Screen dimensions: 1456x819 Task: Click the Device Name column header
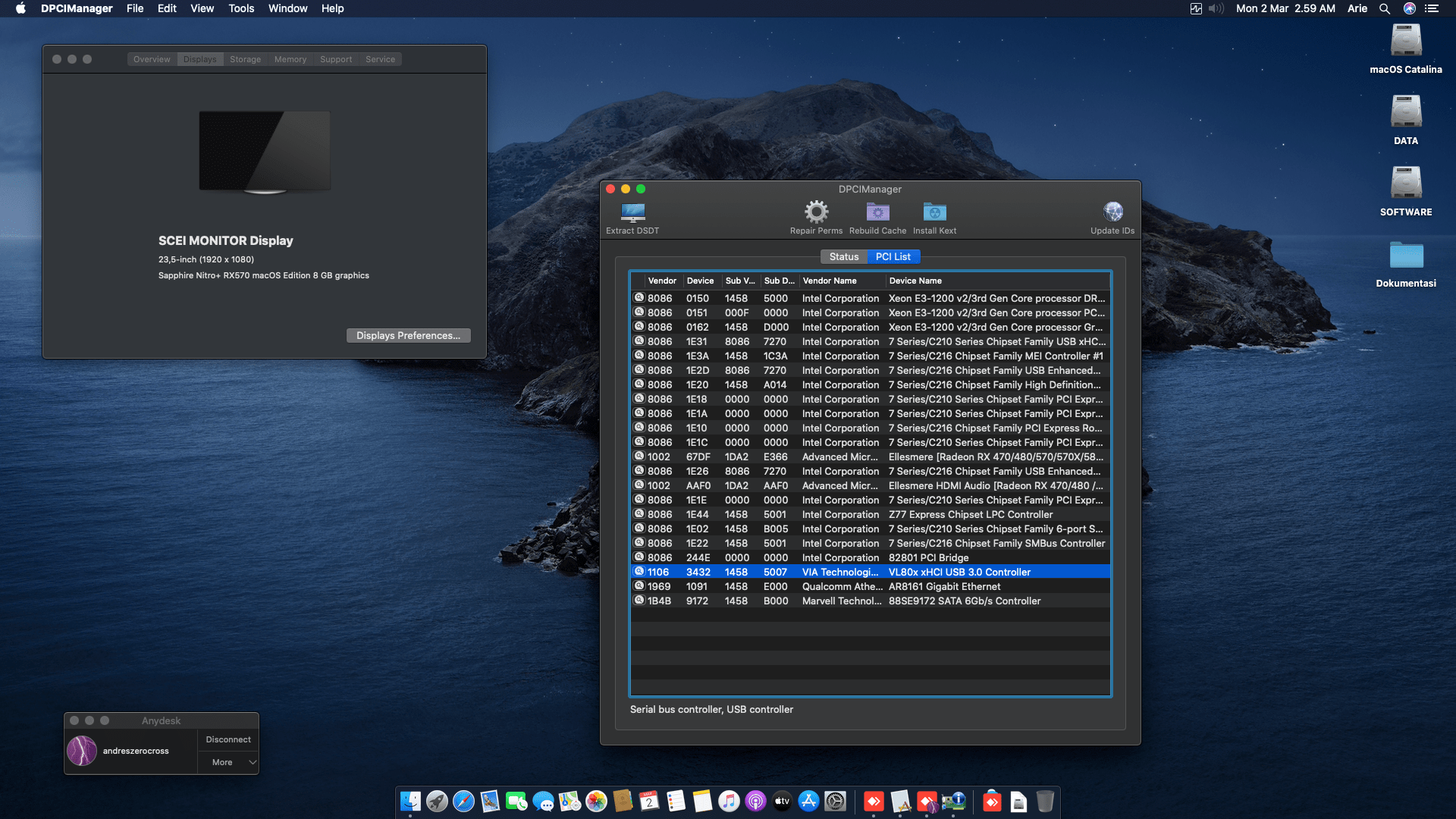point(915,281)
